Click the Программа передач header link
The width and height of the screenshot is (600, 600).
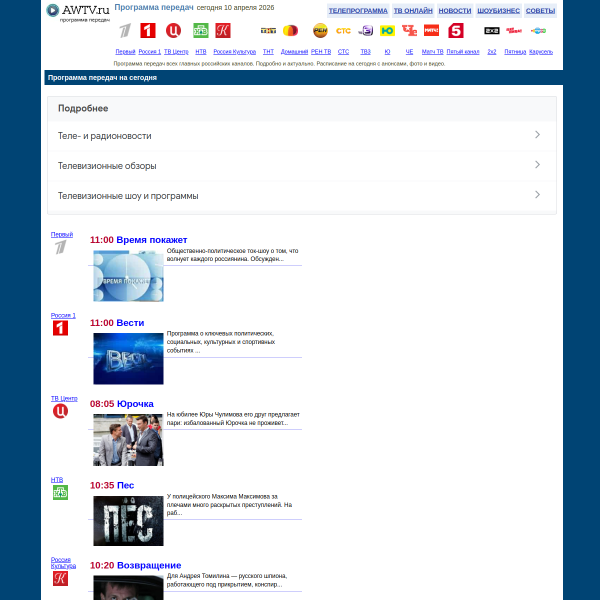pos(154,7)
